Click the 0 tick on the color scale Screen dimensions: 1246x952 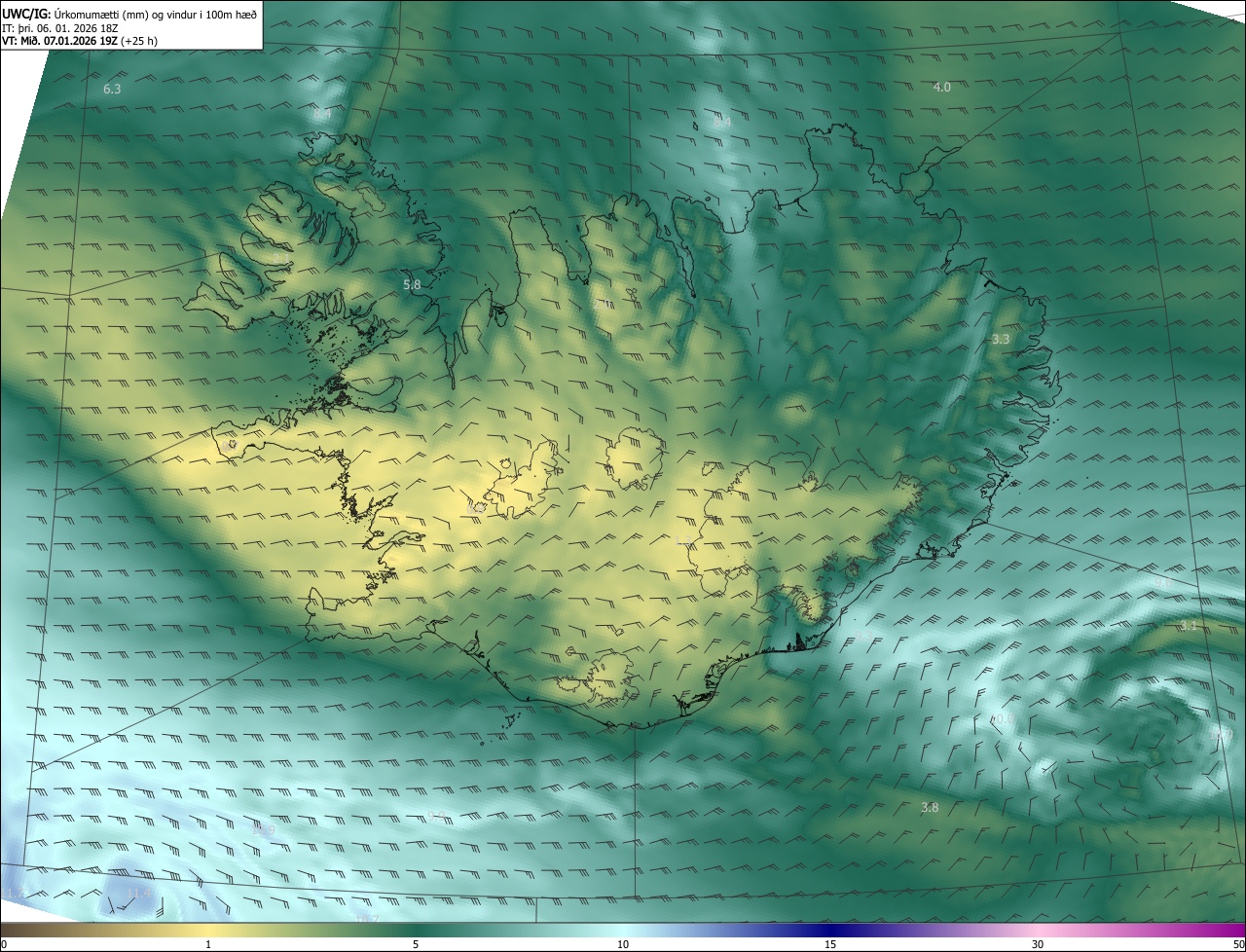pos(4,944)
